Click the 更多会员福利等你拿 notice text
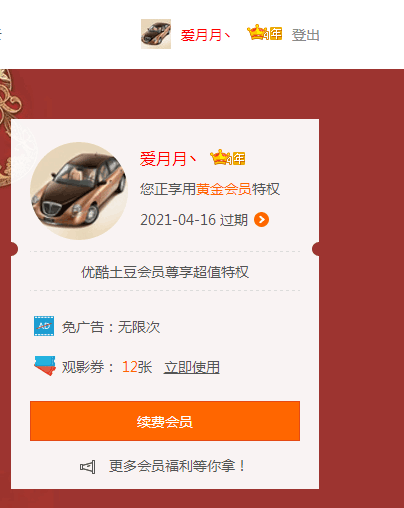Image resolution: width=404 pixels, height=508 pixels. [x=177, y=466]
